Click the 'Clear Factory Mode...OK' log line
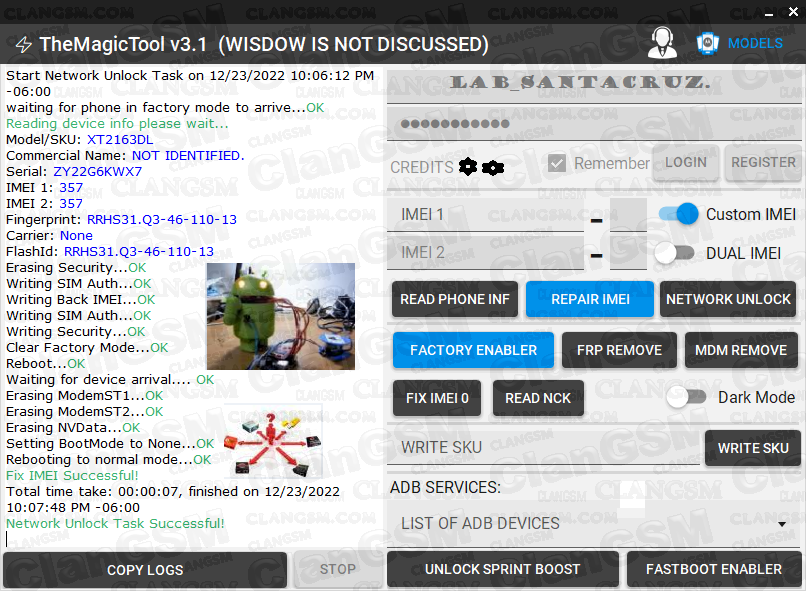Viewport: 806px width, 591px height. pos(87,348)
